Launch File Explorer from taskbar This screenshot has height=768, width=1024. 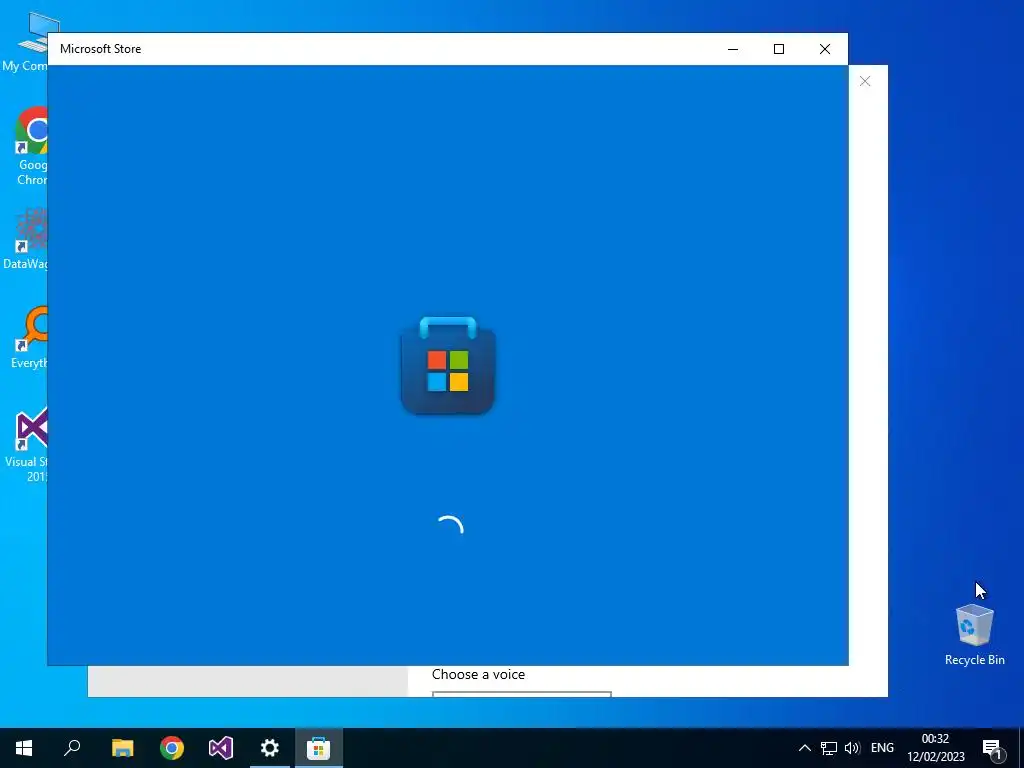click(x=122, y=748)
